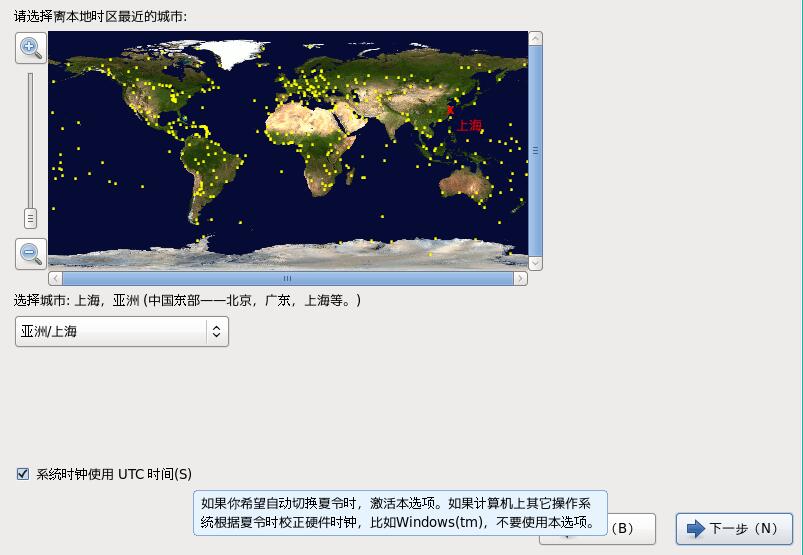Click the 请选择离本地时区最近的城市 heading
This screenshot has width=803, height=555.
point(100,16)
